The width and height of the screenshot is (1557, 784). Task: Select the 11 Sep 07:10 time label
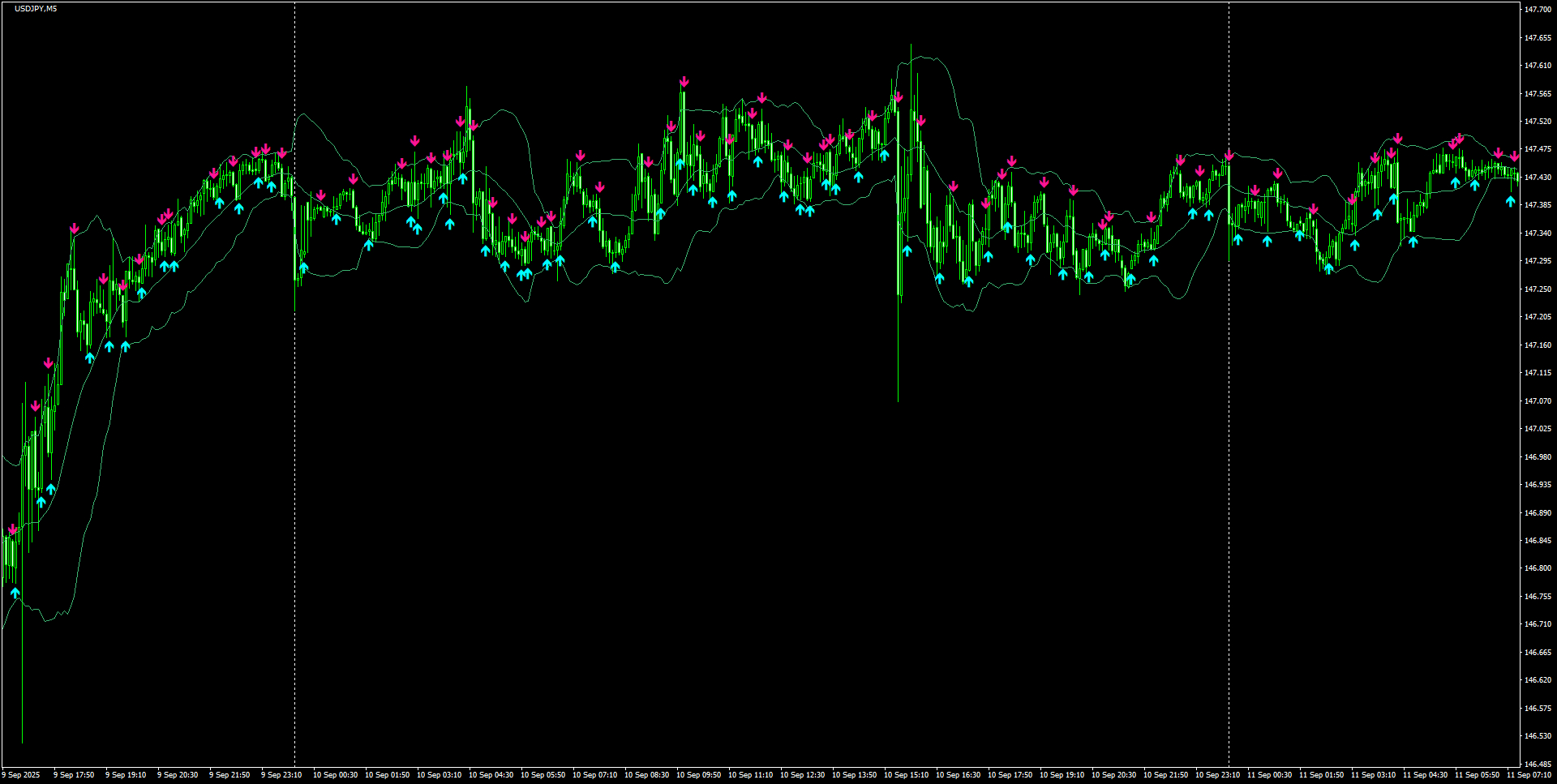pos(1529,775)
